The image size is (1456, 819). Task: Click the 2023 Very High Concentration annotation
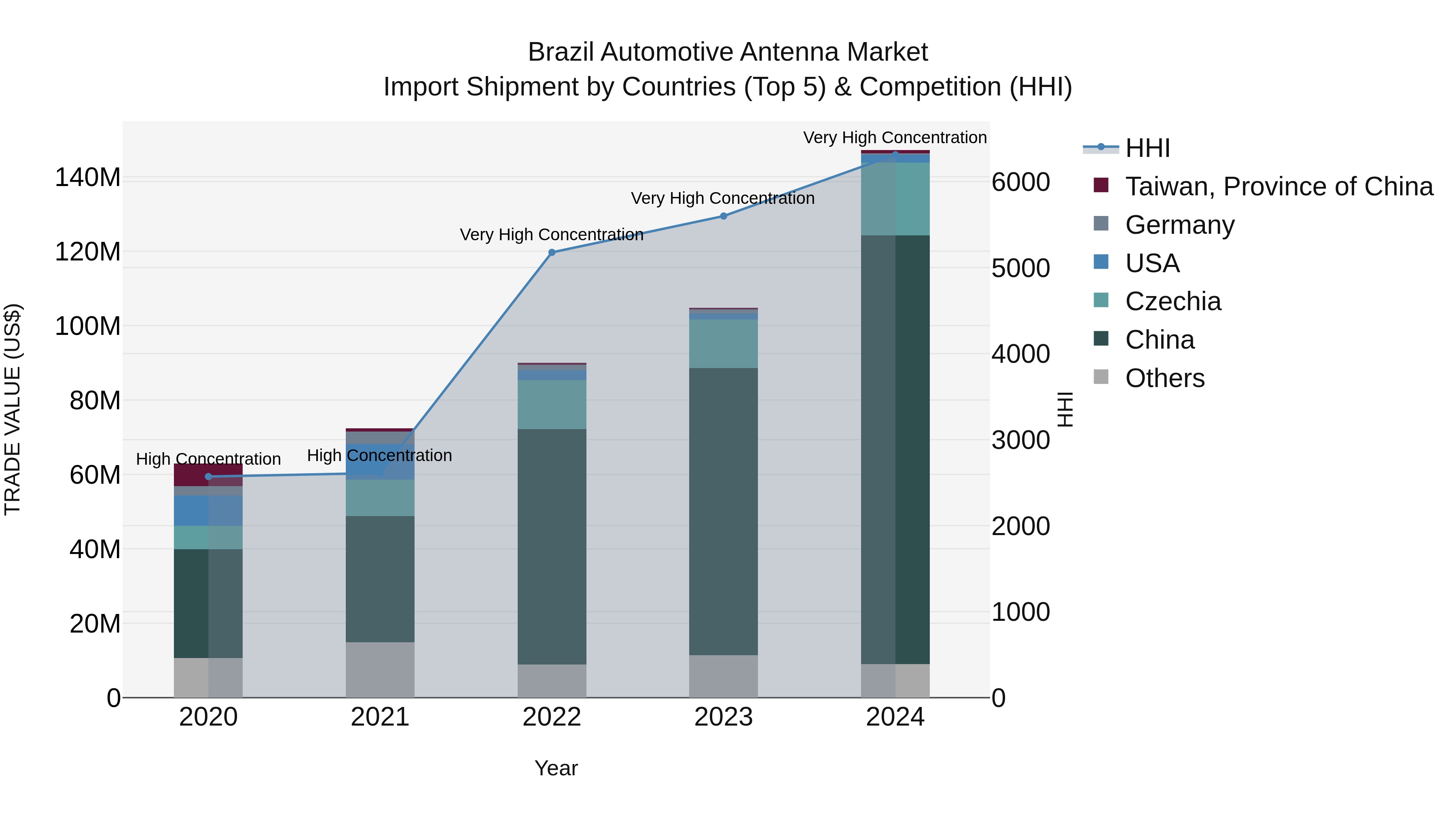coord(723,199)
